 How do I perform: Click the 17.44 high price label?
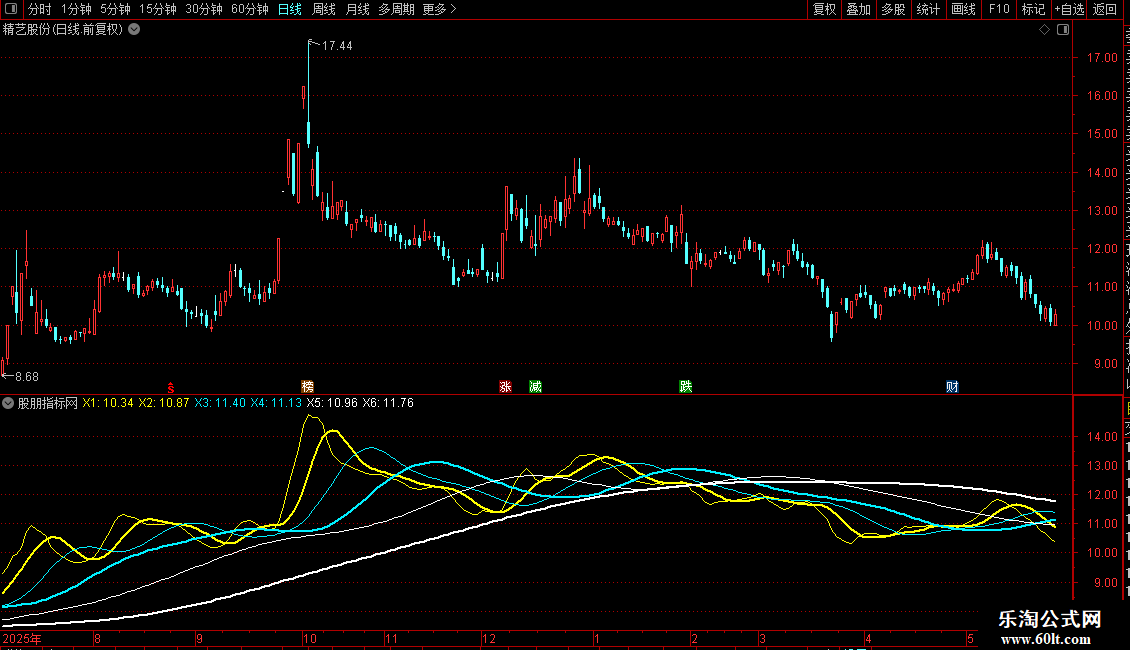pos(337,45)
